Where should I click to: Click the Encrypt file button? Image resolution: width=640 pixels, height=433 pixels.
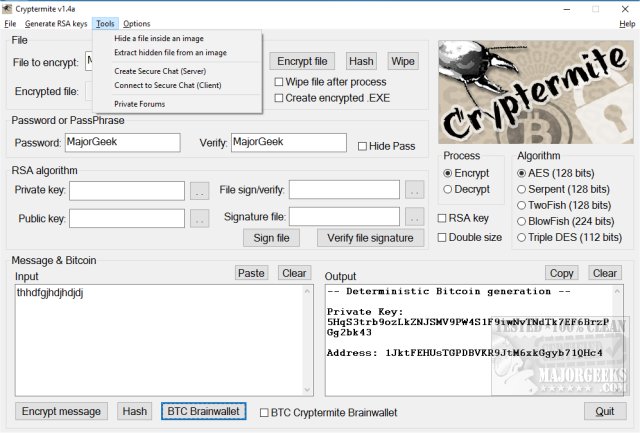click(x=302, y=61)
